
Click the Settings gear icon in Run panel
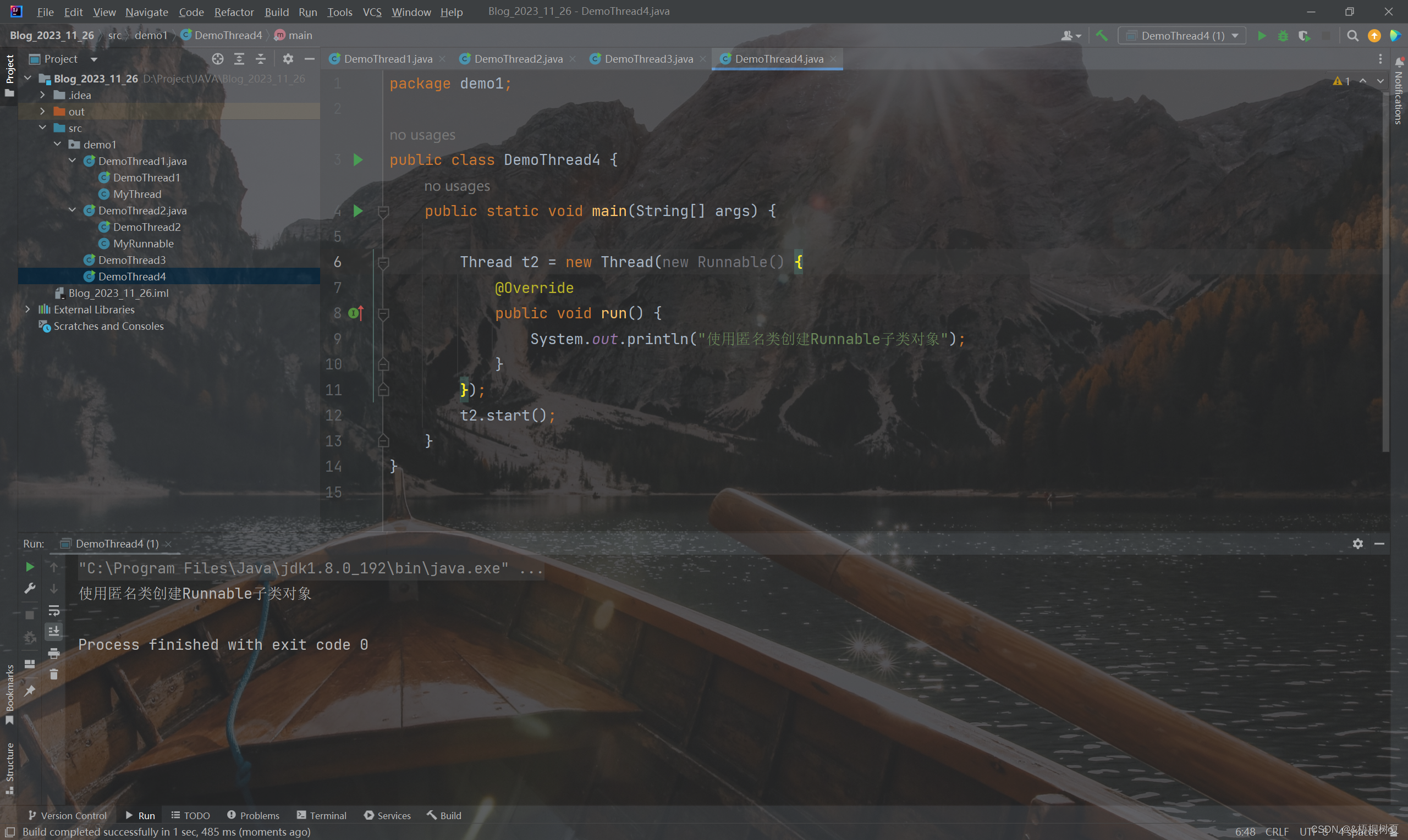[x=1358, y=543]
